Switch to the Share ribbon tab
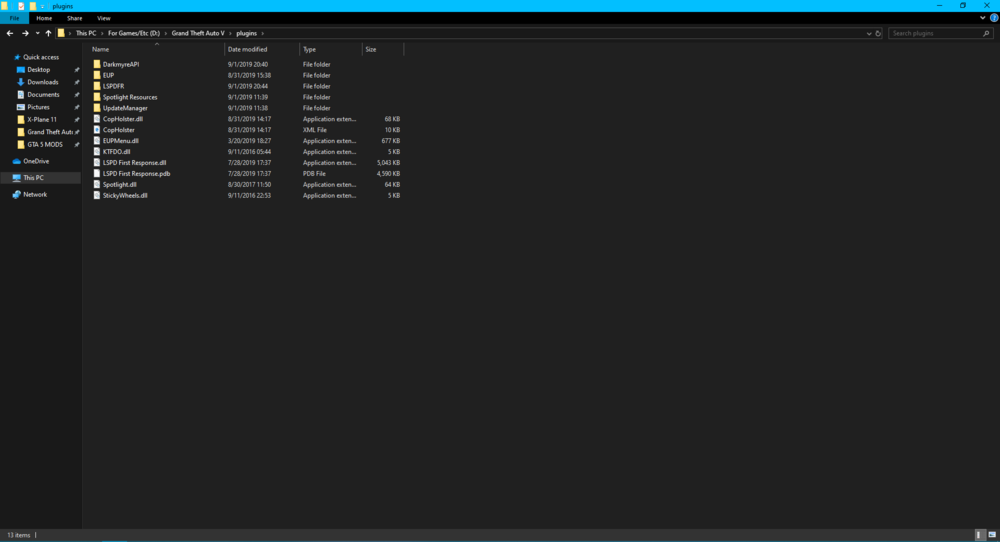This screenshot has width=1000, height=542. (x=75, y=18)
